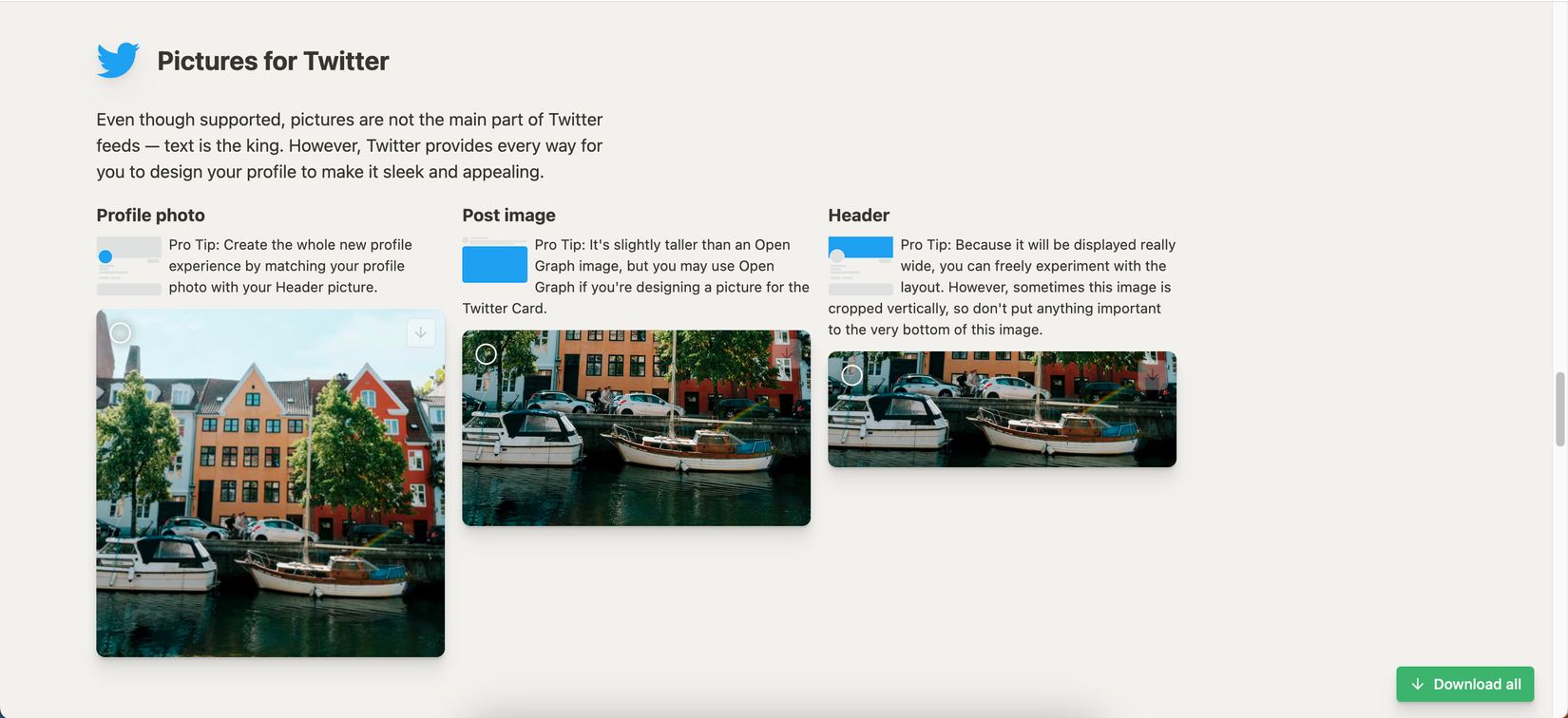Image resolution: width=1568 pixels, height=718 pixels.
Task: Select the Profile photo image checkbox circle
Action: [121, 333]
